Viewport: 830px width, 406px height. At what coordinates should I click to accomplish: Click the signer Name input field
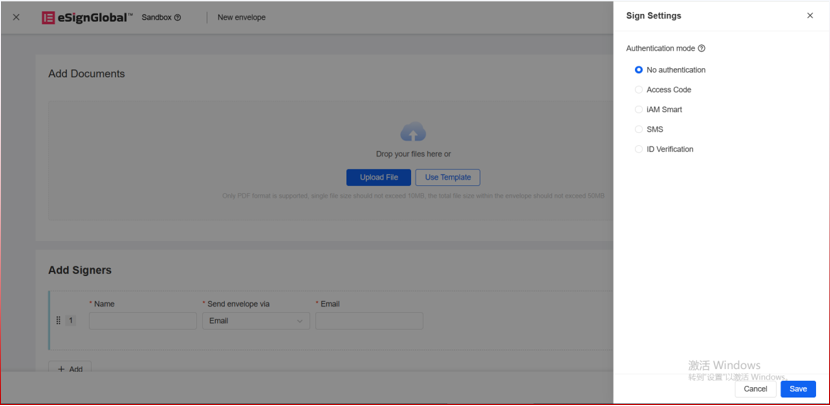[143, 321]
